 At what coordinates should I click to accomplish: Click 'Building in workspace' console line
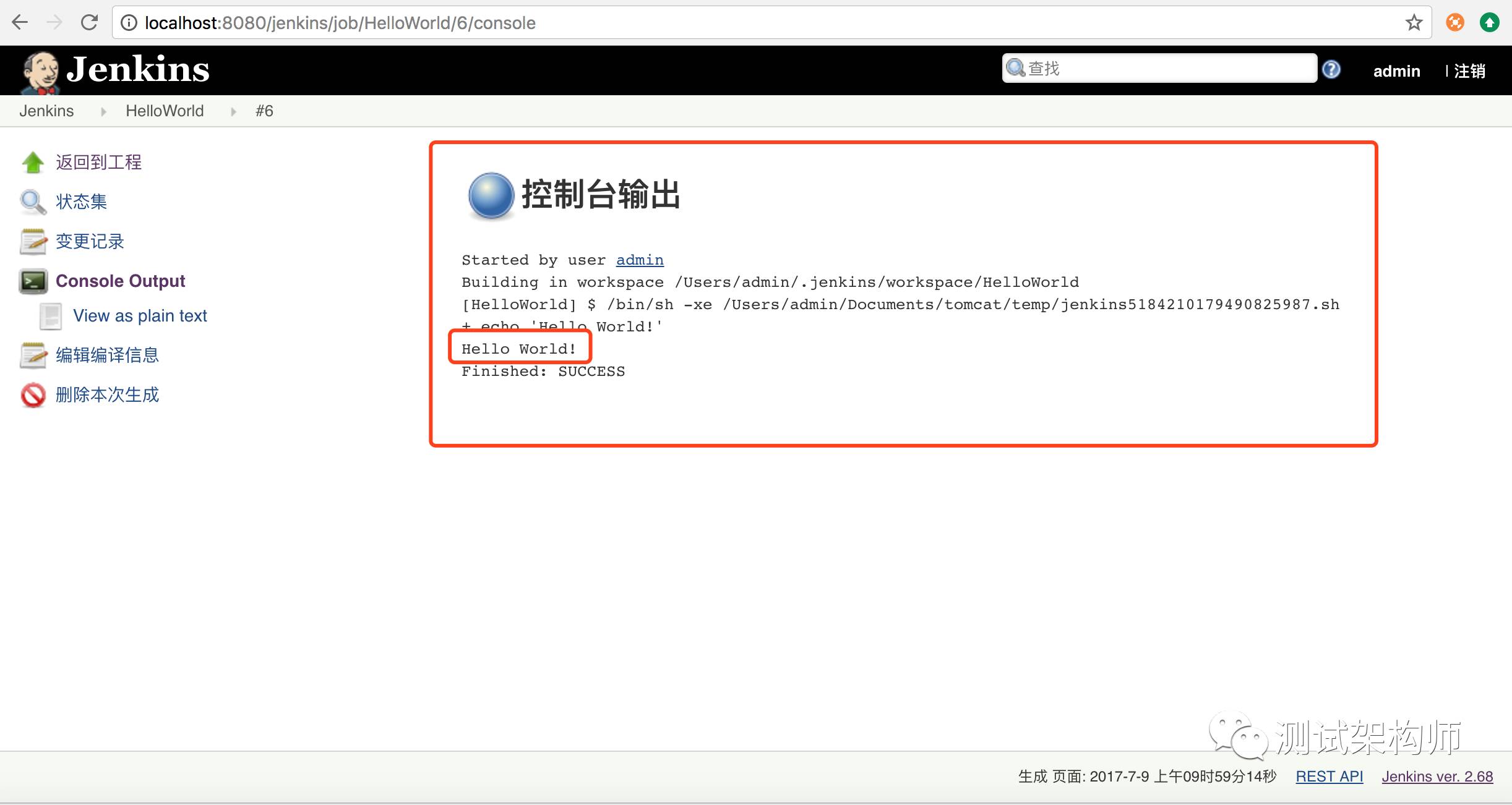tap(770, 283)
